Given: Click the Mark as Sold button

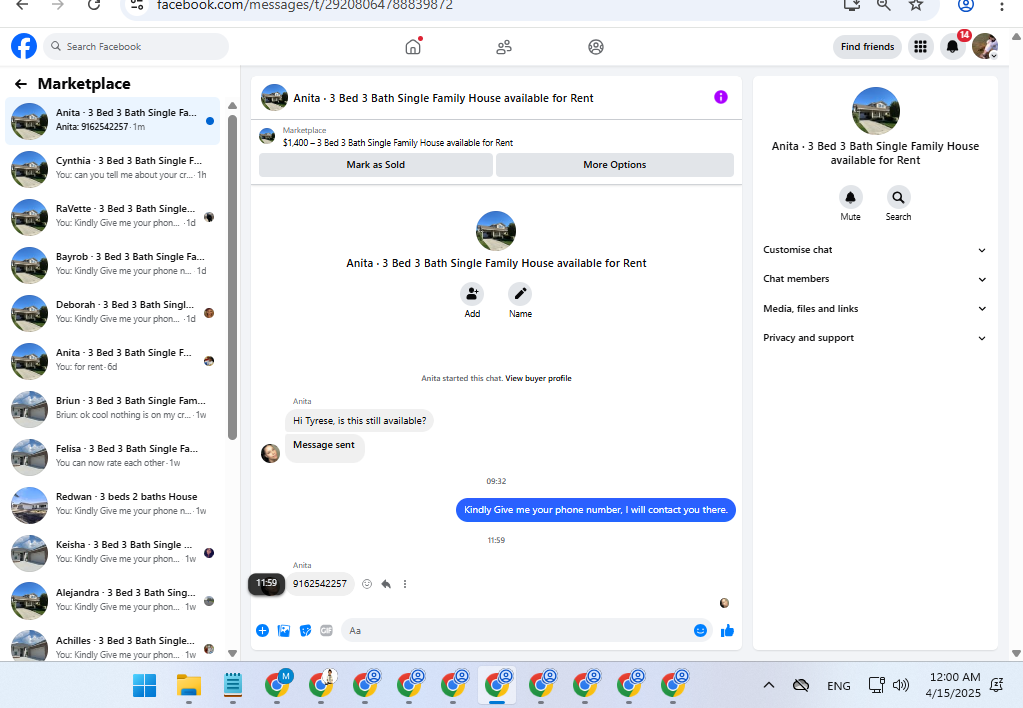Looking at the screenshot, I should coord(376,164).
